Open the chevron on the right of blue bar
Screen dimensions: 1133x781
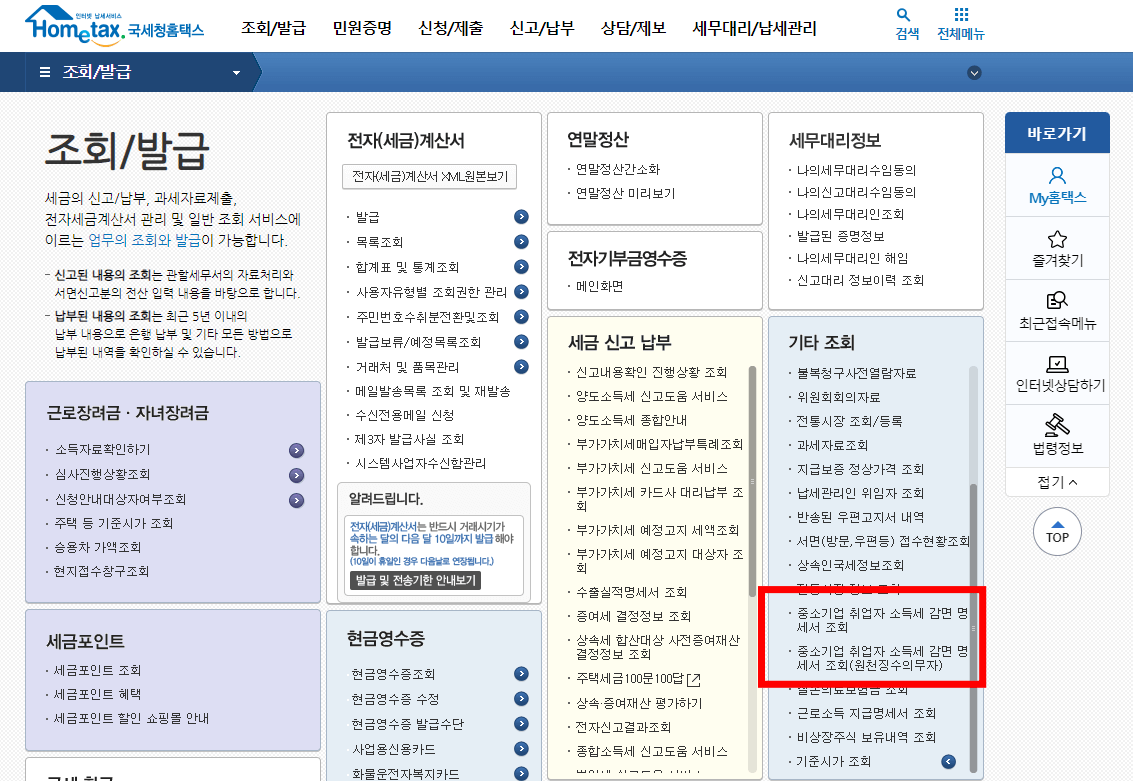973,72
